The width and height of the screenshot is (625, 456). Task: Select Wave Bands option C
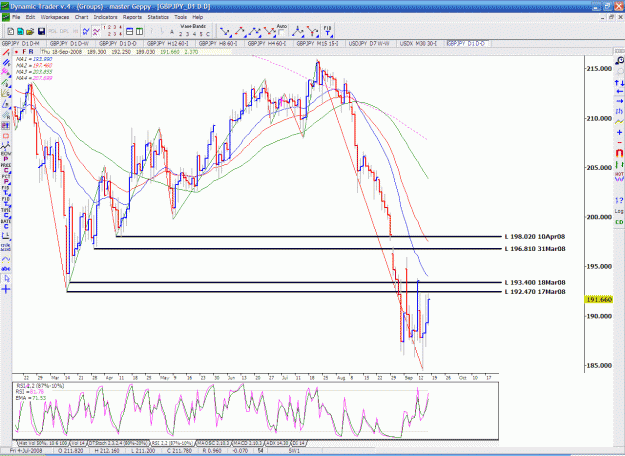[x=207, y=34]
